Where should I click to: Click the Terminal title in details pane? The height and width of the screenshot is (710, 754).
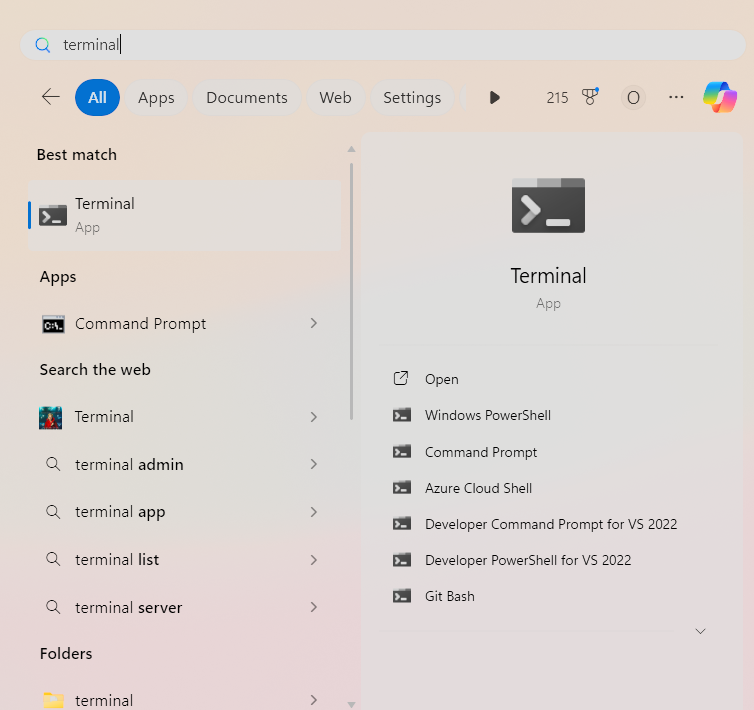coord(548,276)
